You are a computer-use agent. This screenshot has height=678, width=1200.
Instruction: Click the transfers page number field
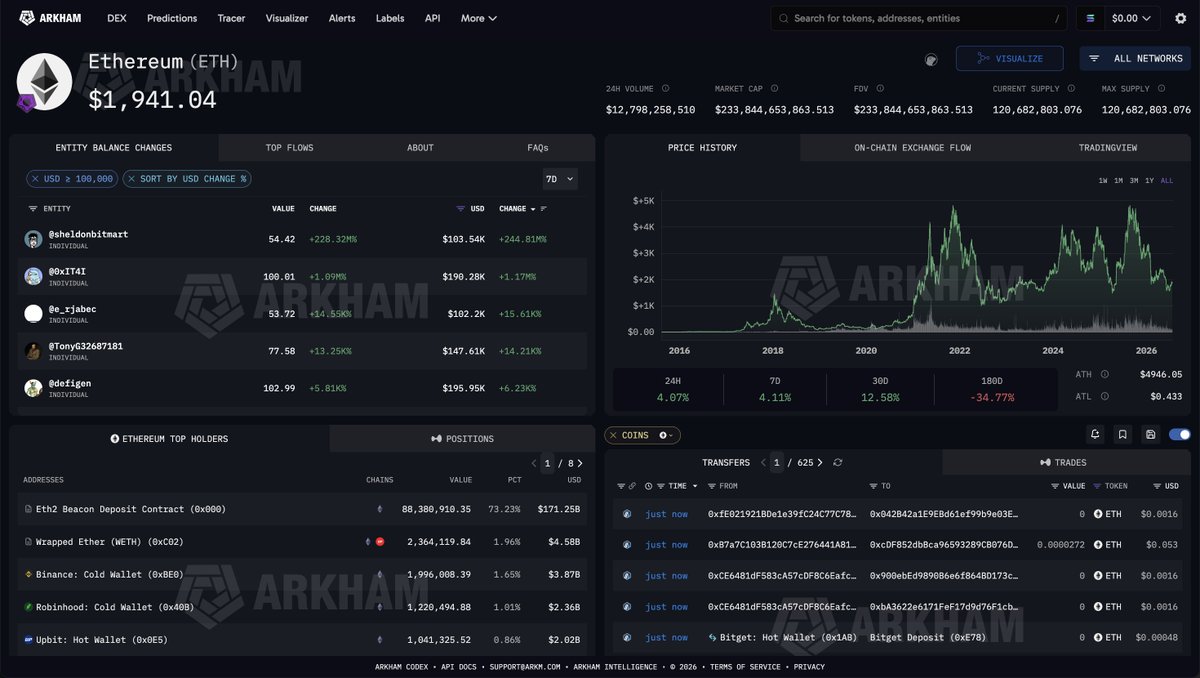tap(776, 463)
